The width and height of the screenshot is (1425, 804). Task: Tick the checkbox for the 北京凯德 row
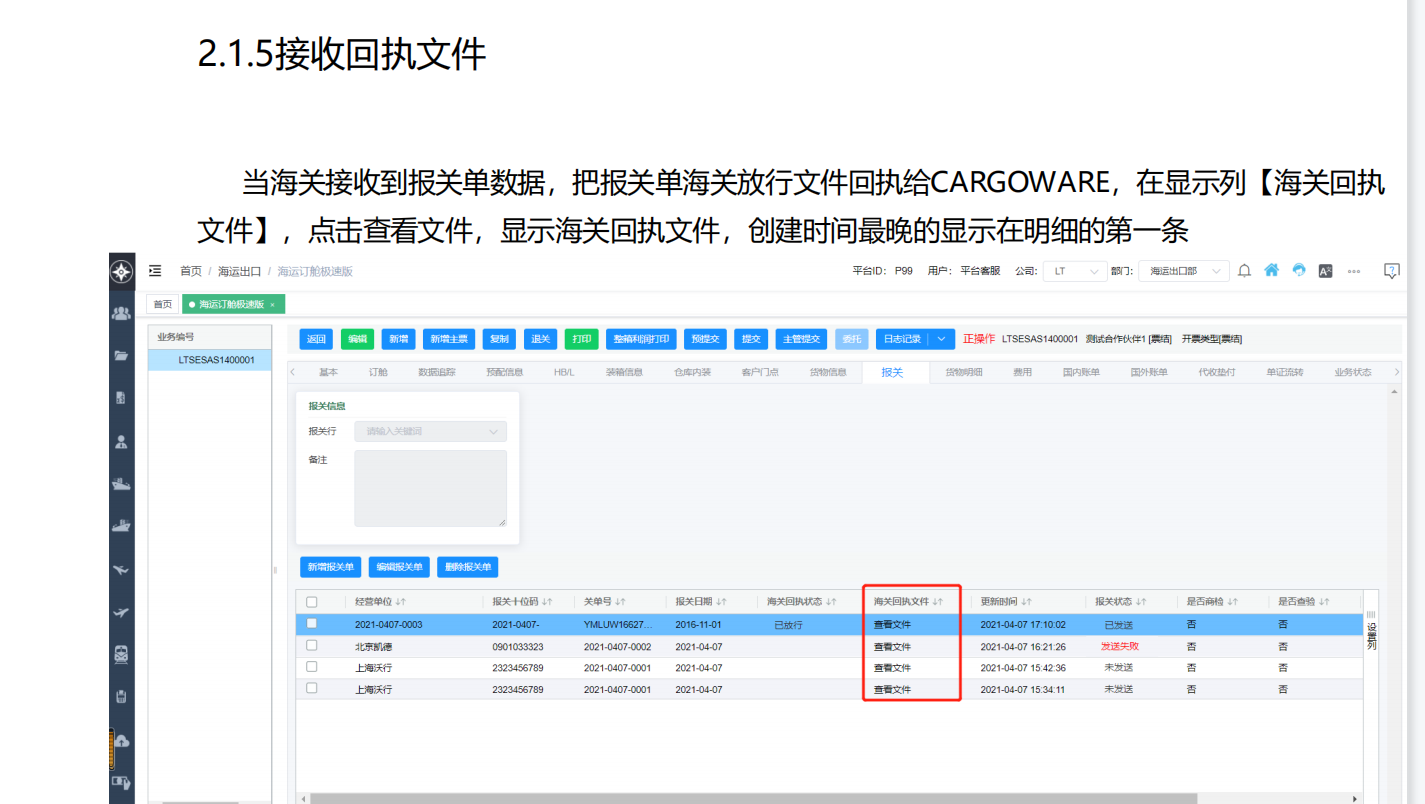pos(312,646)
